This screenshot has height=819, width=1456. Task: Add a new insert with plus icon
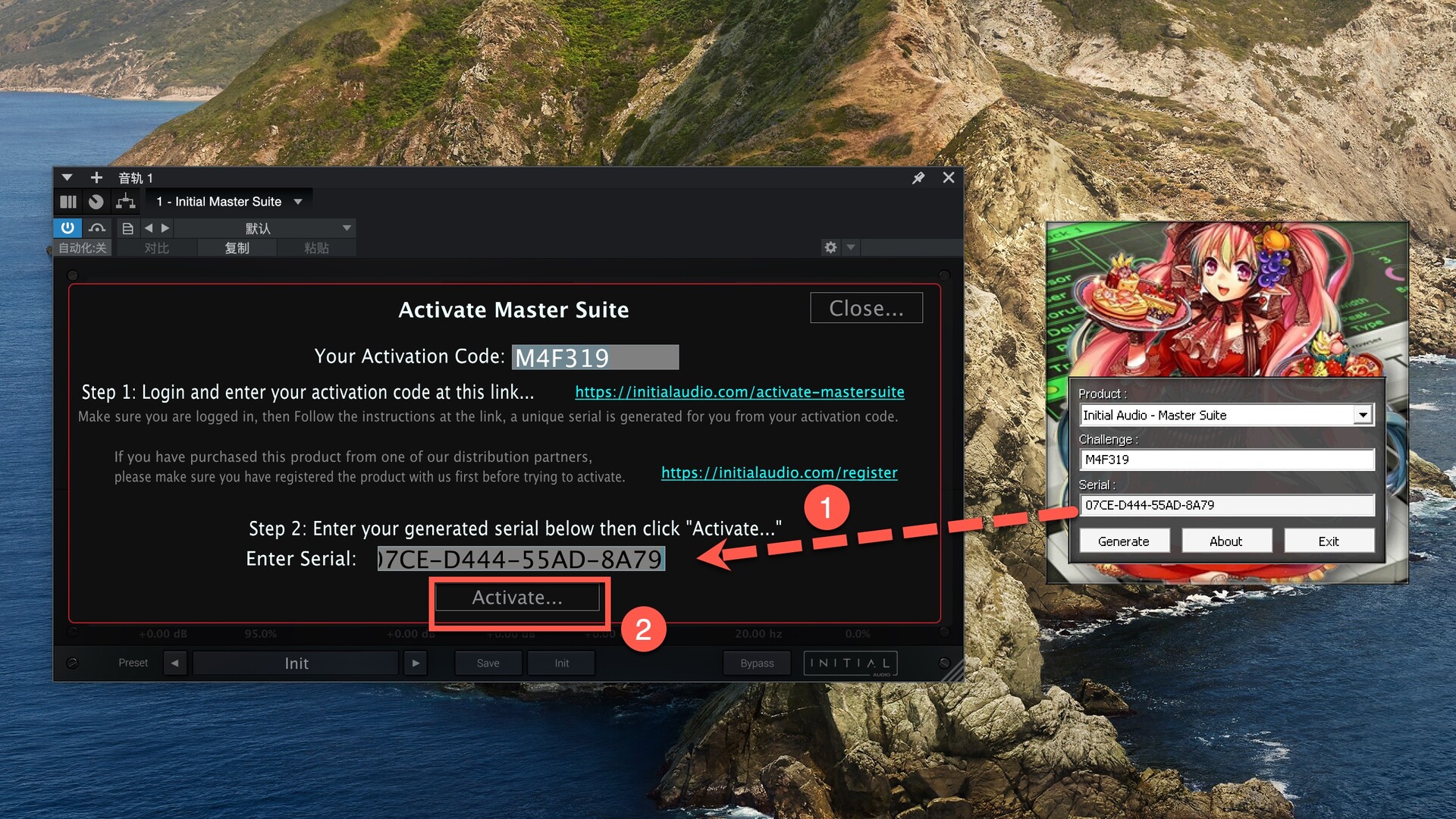point(96,177)
